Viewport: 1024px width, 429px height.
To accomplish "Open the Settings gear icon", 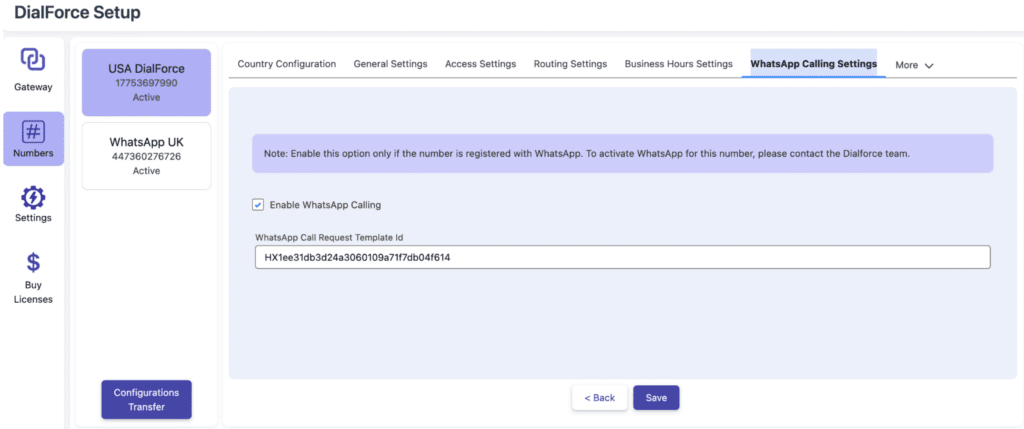I will point(33,197).
